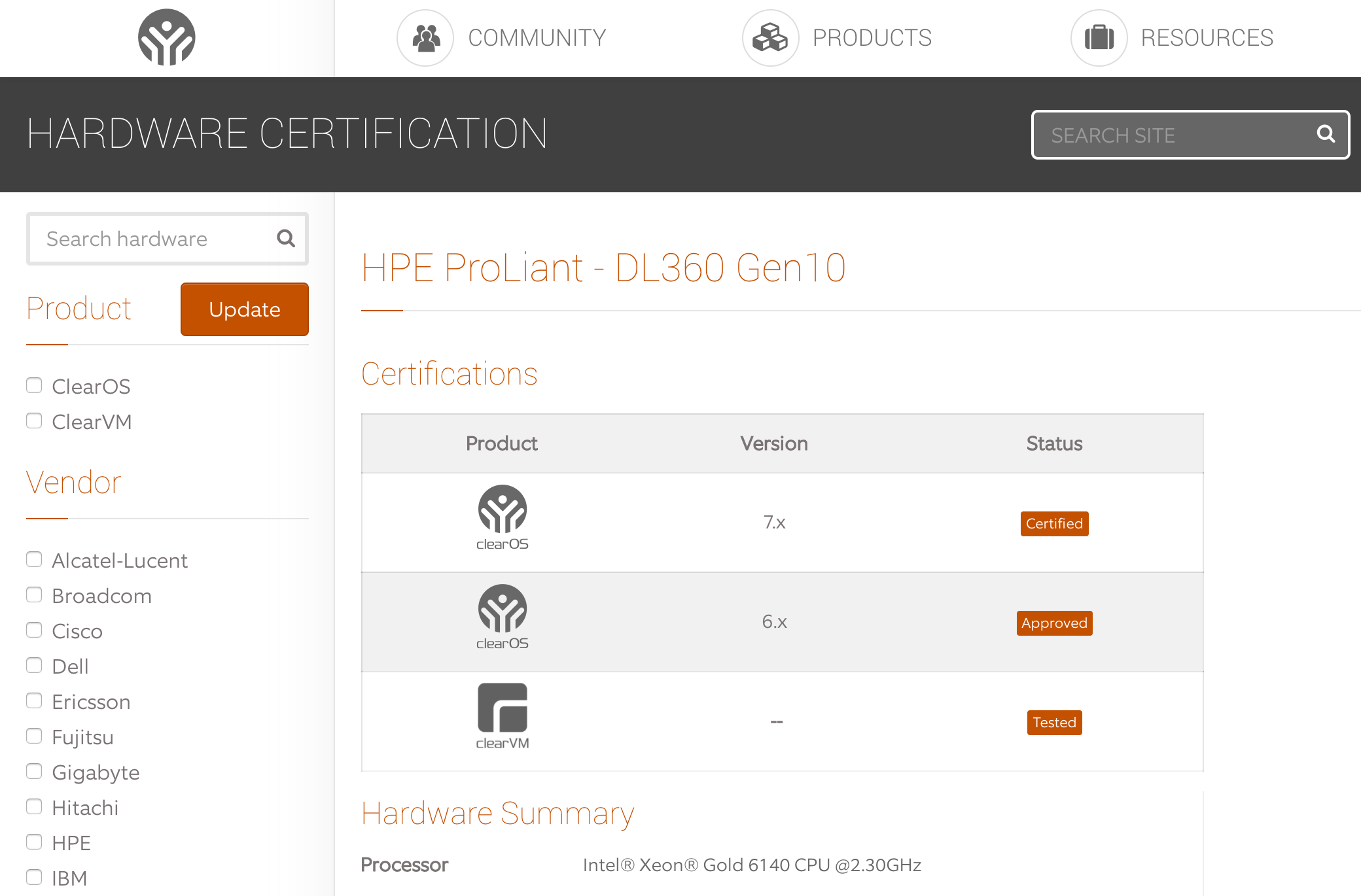Click the Resources briefcase icon

[x=1099, y=38]
